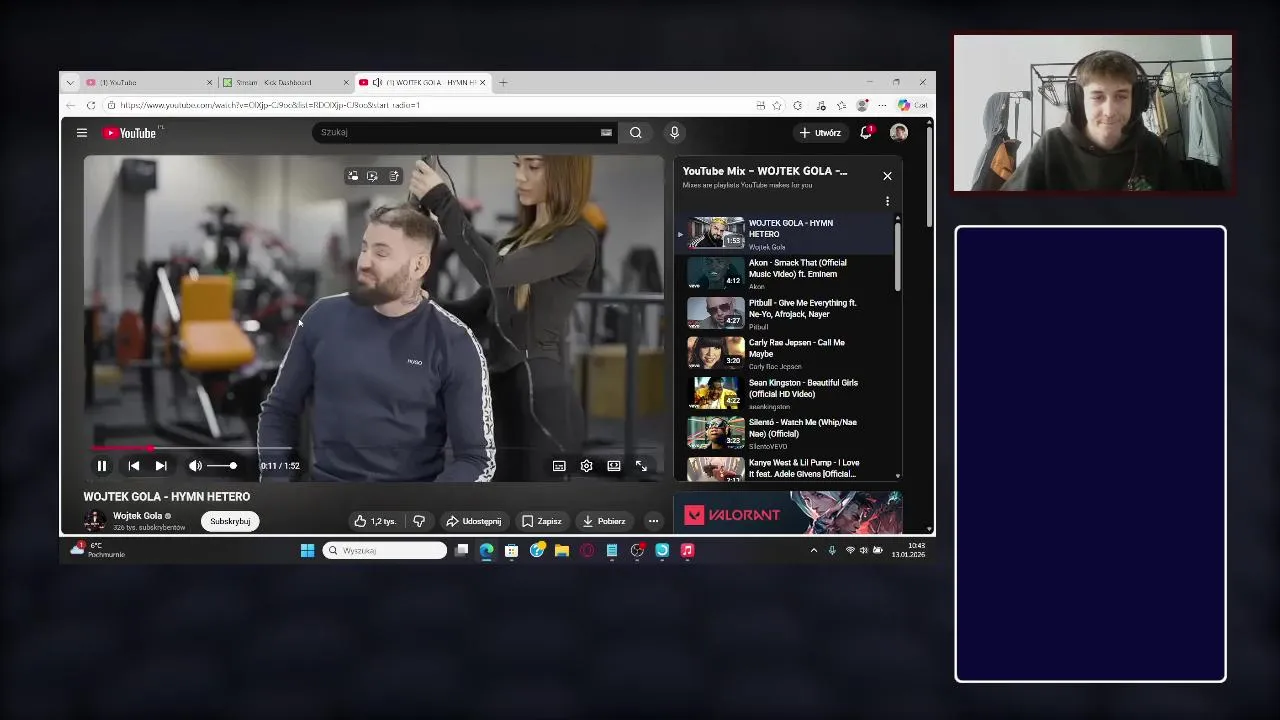Switch to the first YouTube browser tab
The image size is (1280, 720).
[x=148, y=82]
